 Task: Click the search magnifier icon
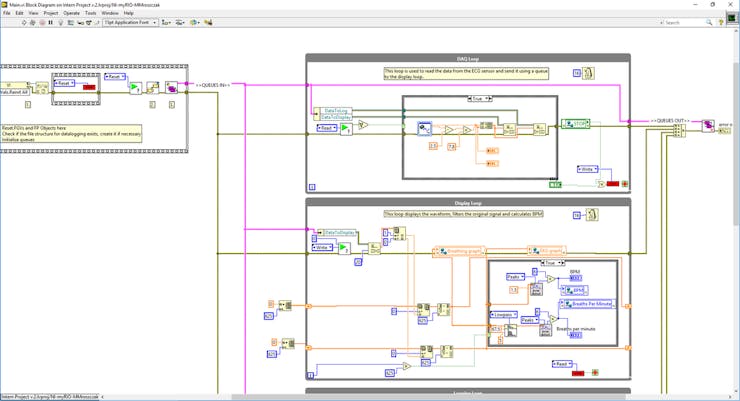point(709,22)
